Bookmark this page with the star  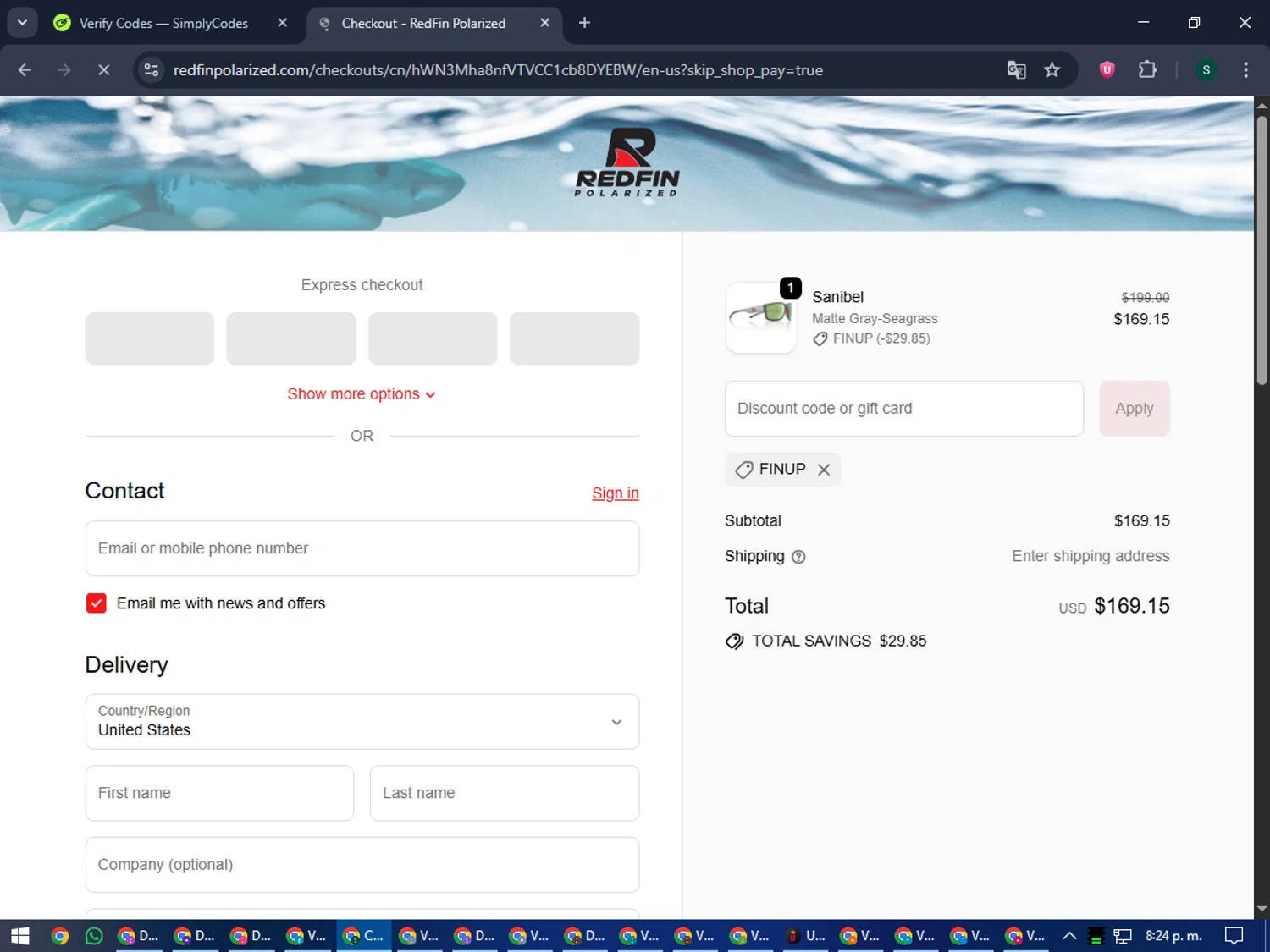(x=1052, y=70)
